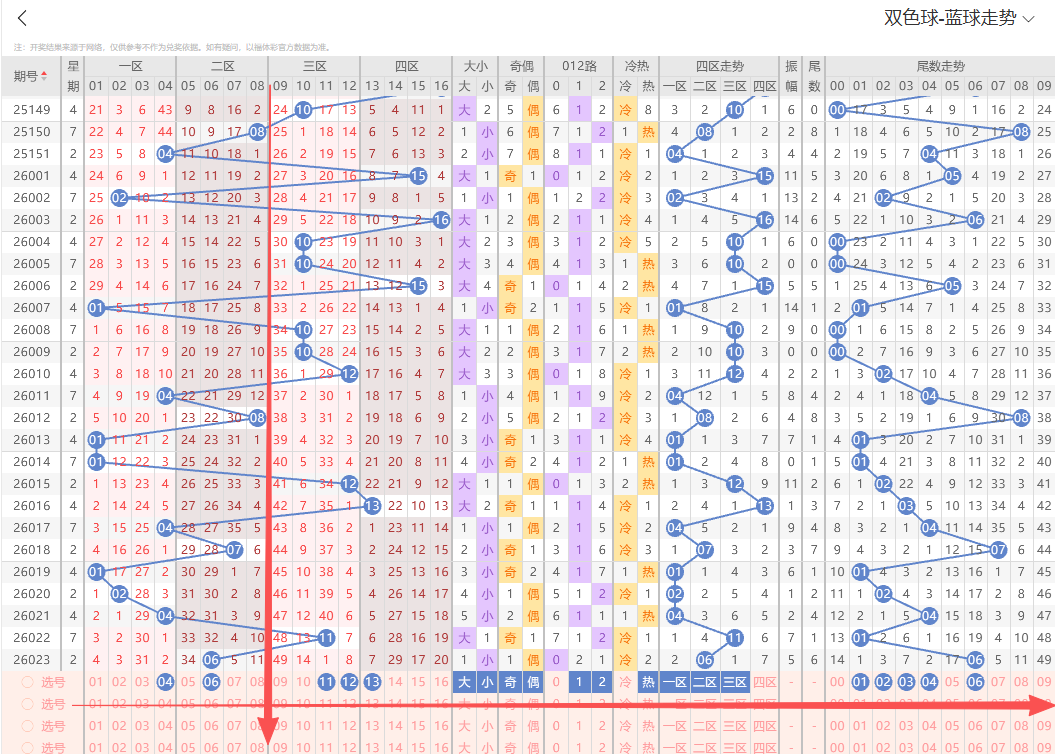Deselect blue ball 11 in first 选号 row
Screen dimensions: 1055x754
click(x=326, y=682)
